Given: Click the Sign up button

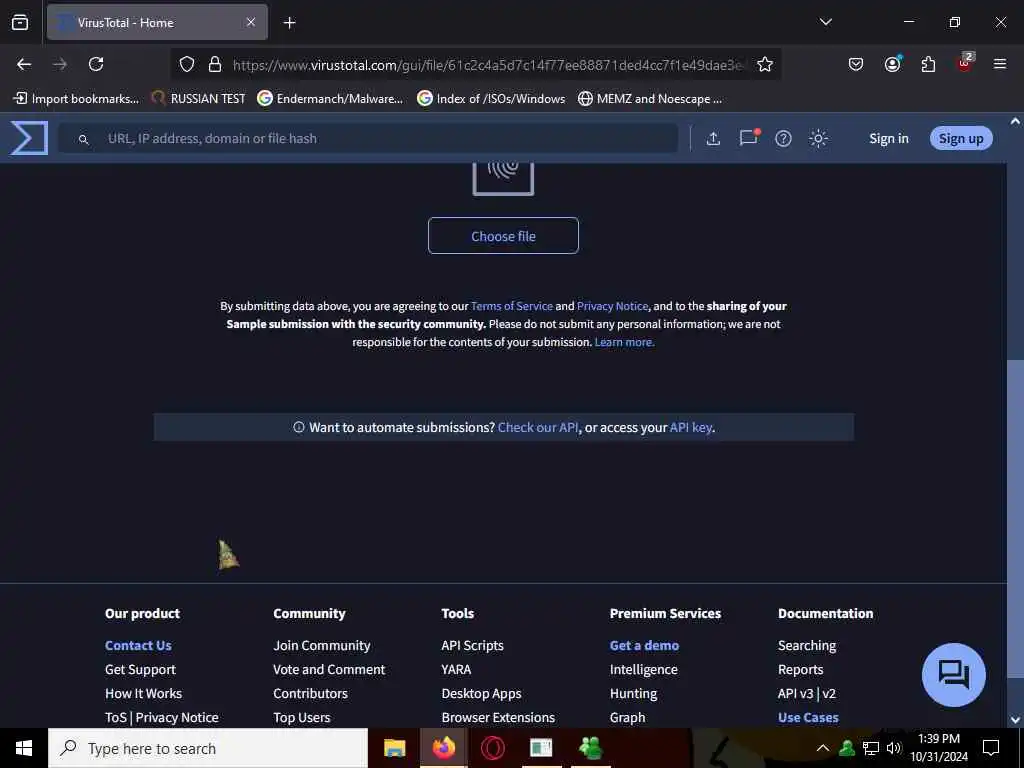Looking at the screenshot, I should pos(961,138).
